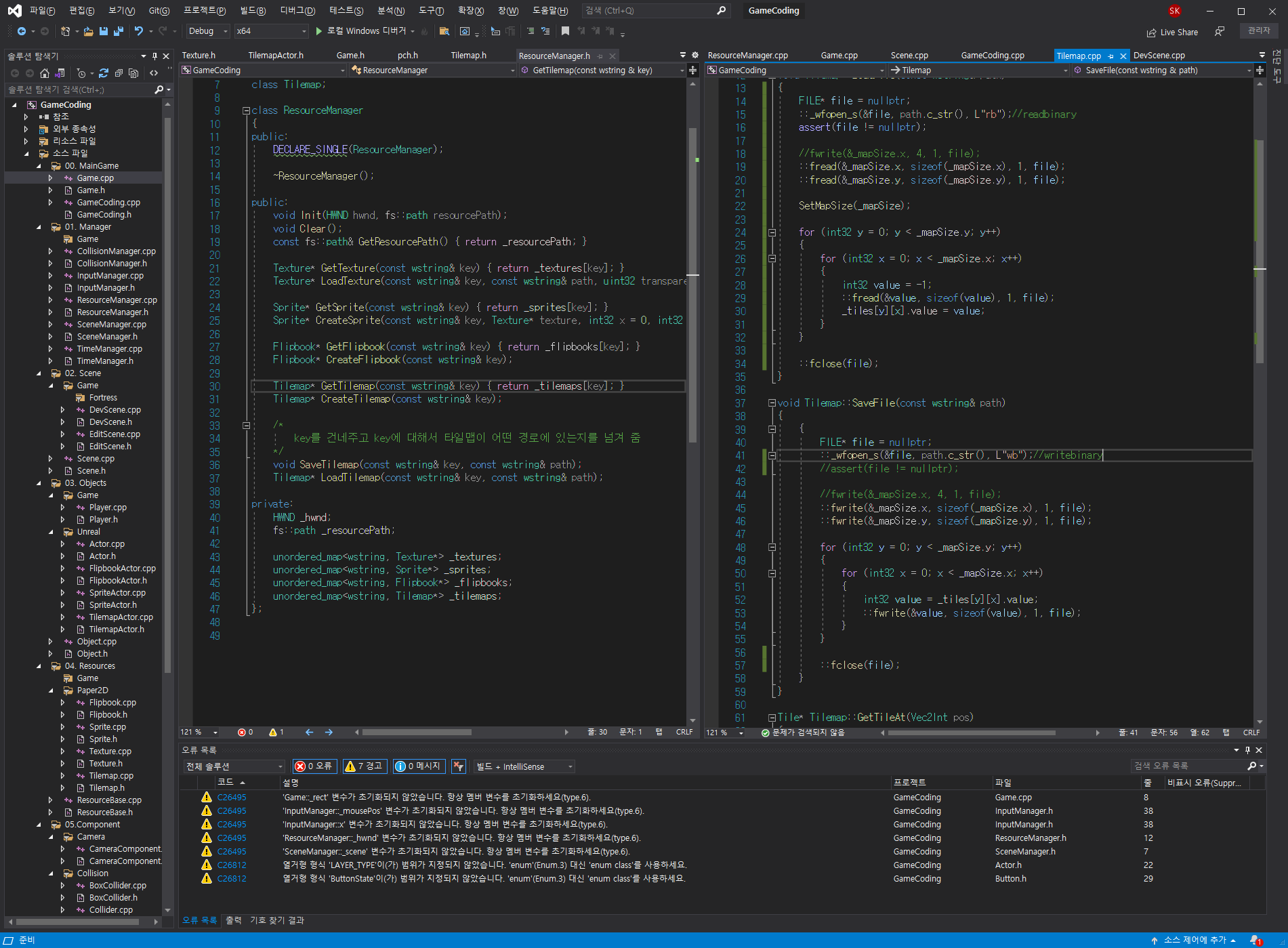
Task: Click the 관리자 button
Action: point(1259,30)
